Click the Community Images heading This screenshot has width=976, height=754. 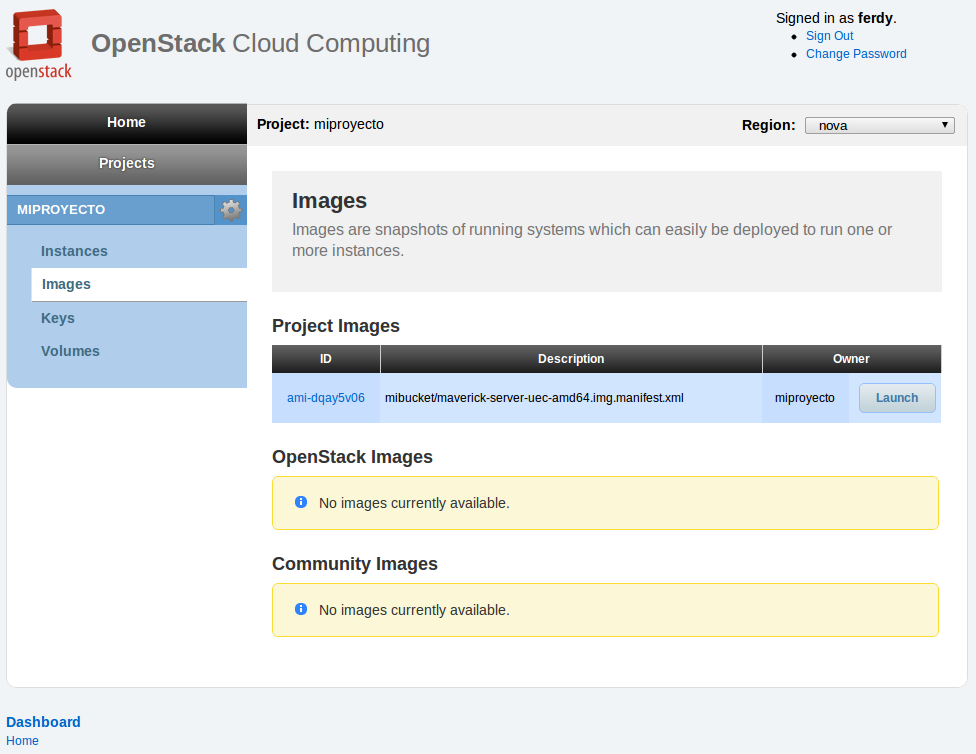coord(355,564)
